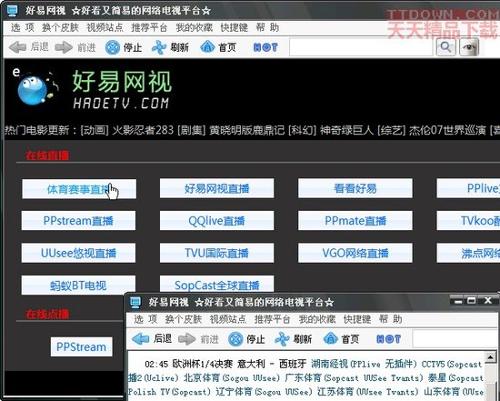Click 后退 arrow in the second window
This screenshot has height=401, width=500.
coord(141,339)
